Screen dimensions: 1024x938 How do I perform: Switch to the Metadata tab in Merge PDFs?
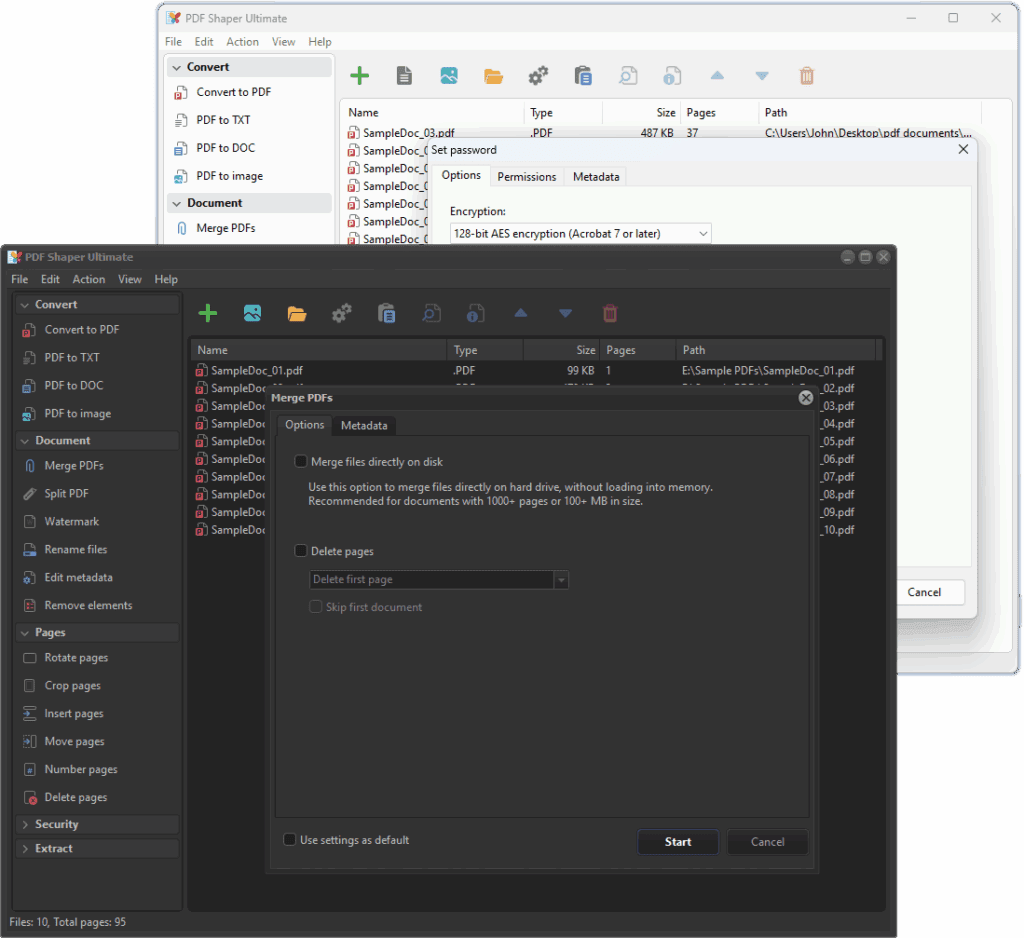(364, 425)
